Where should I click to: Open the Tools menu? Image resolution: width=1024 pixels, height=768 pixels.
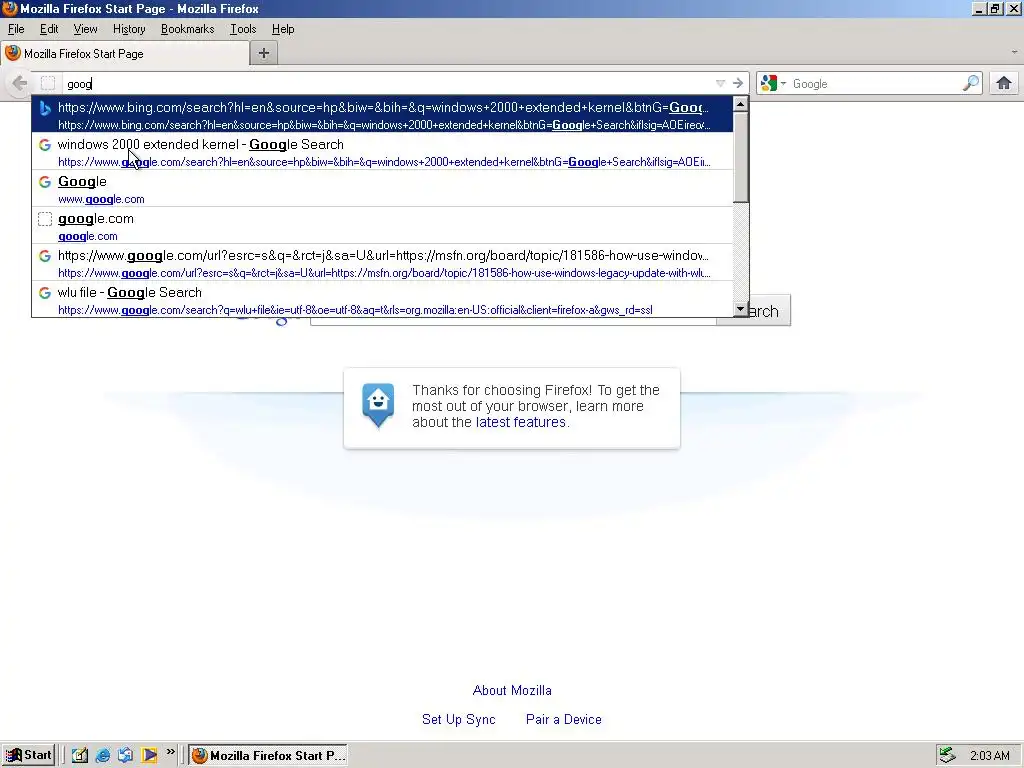tap(243, 29)
